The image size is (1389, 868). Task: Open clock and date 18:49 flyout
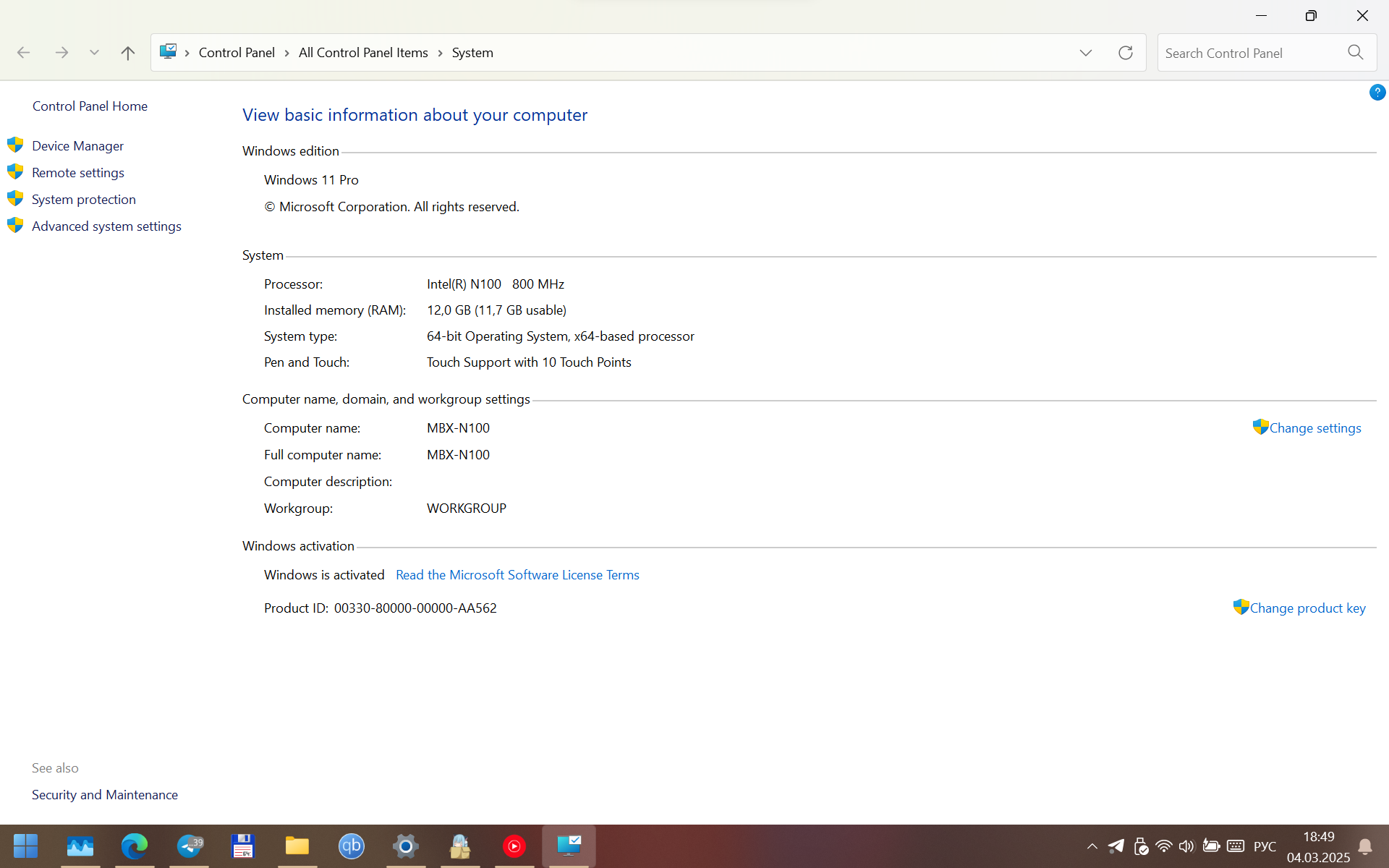[1318, 846]
